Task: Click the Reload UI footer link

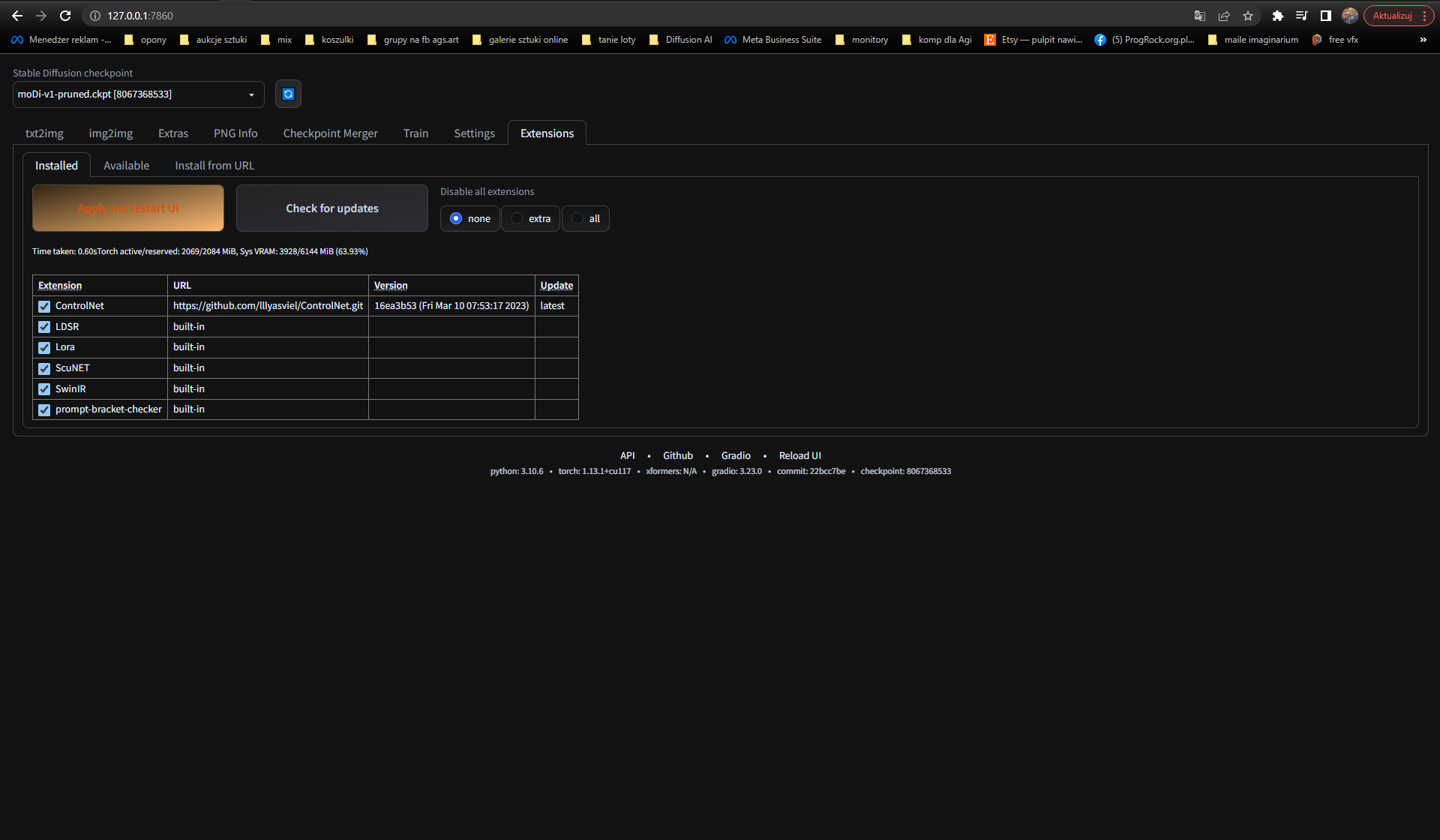Action: coord(799,456)
